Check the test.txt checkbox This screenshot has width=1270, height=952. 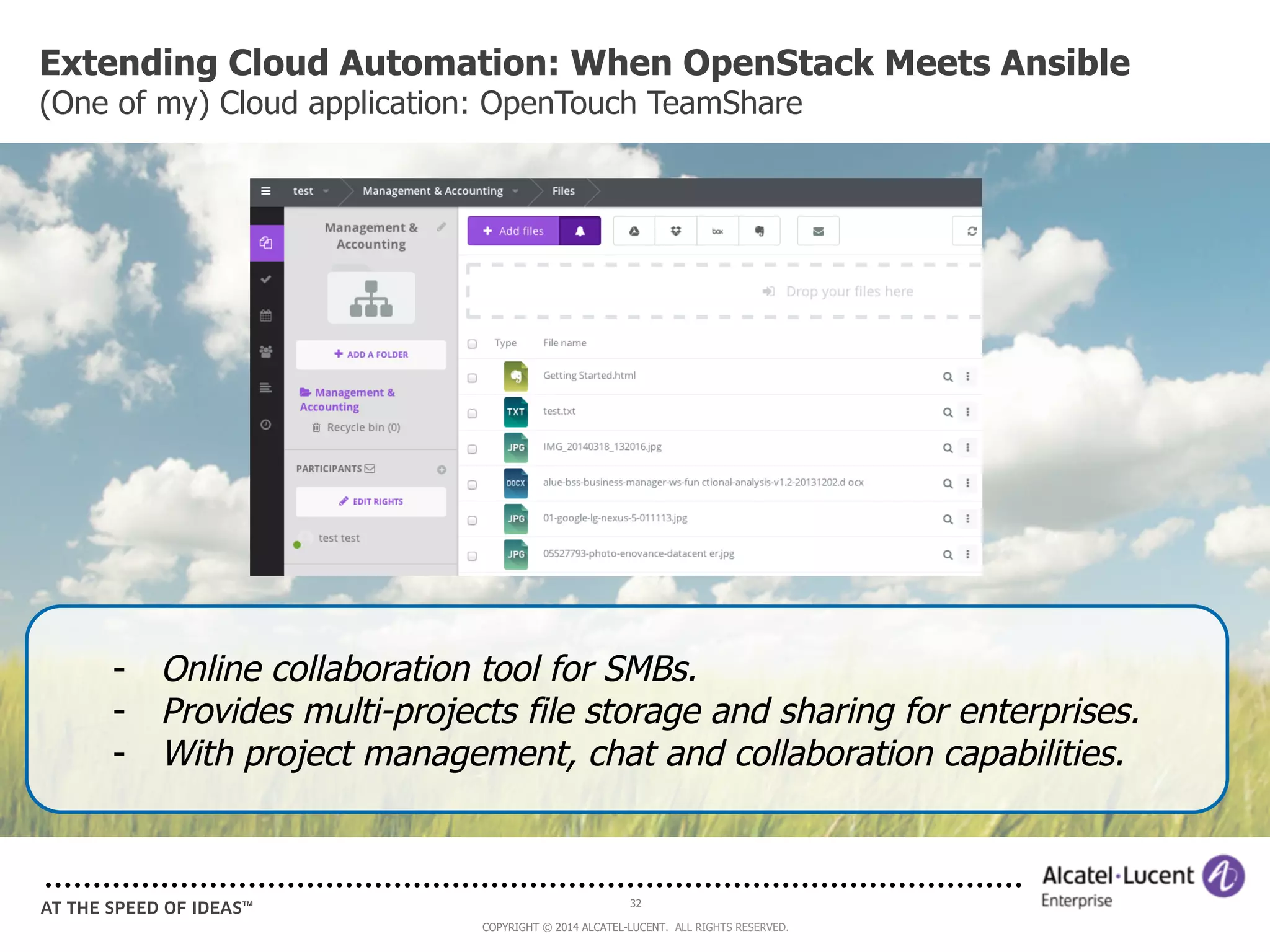point(472,413)
